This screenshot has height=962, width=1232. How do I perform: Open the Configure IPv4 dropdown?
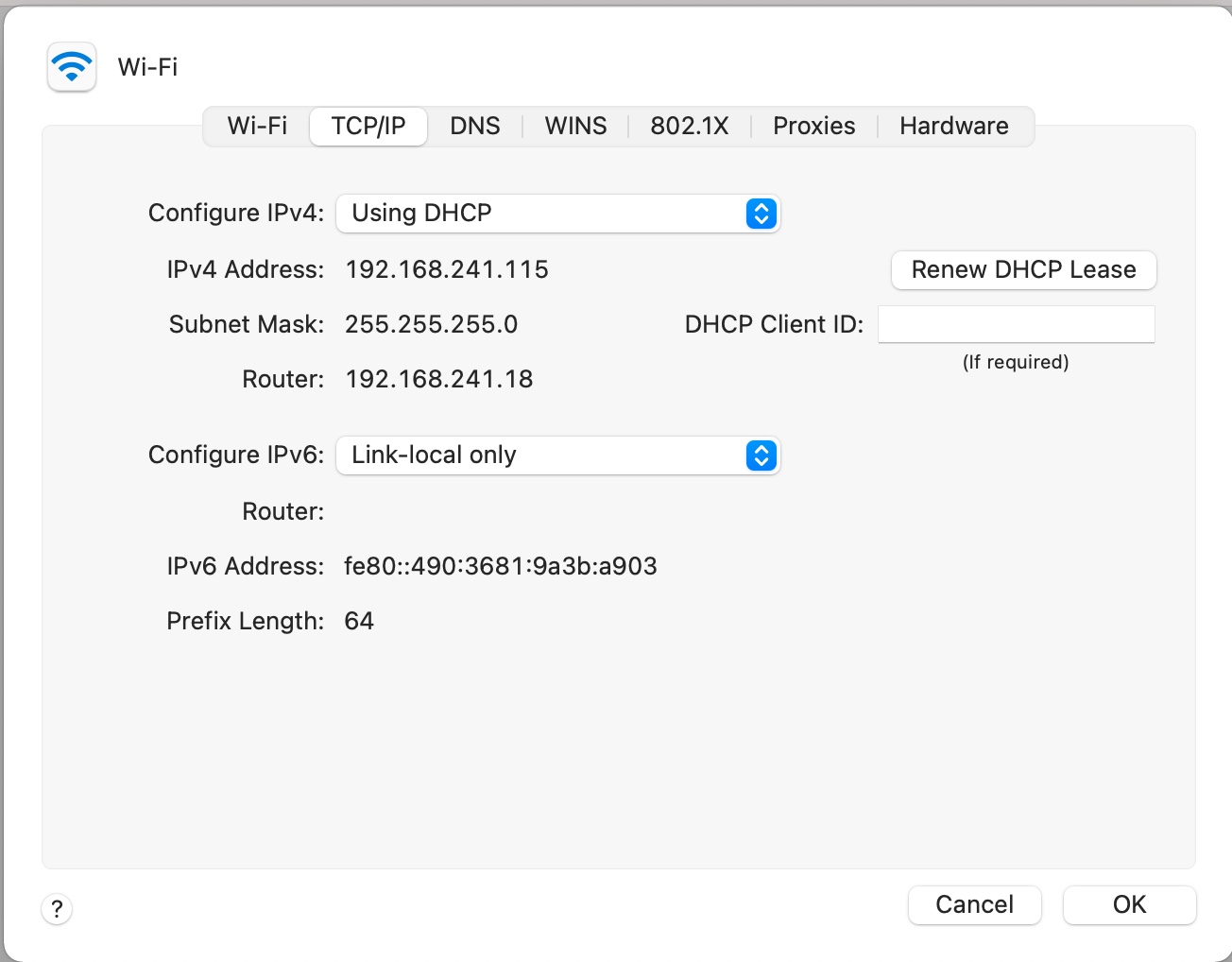(x=557, y=214)
